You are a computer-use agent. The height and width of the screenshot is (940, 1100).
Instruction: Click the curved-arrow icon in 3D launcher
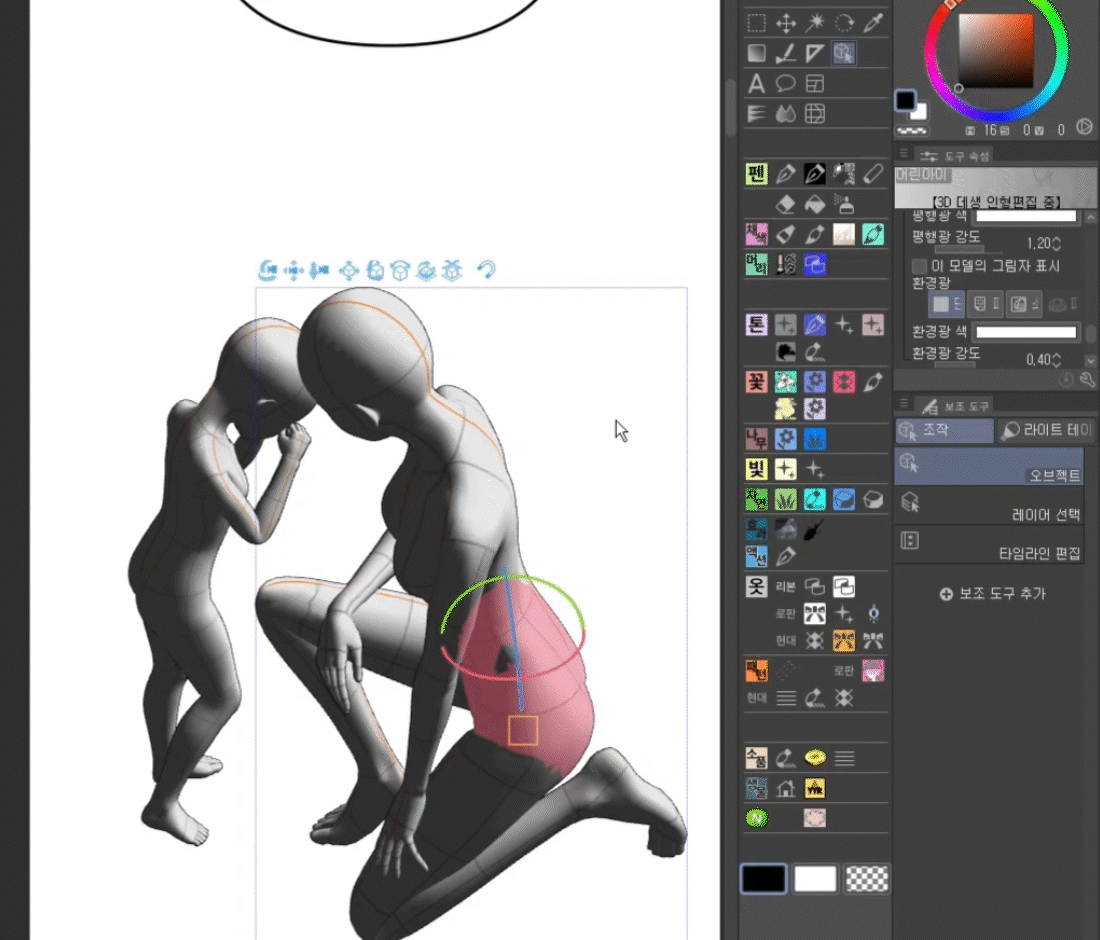pyautogui.click(x=486, y=269)
